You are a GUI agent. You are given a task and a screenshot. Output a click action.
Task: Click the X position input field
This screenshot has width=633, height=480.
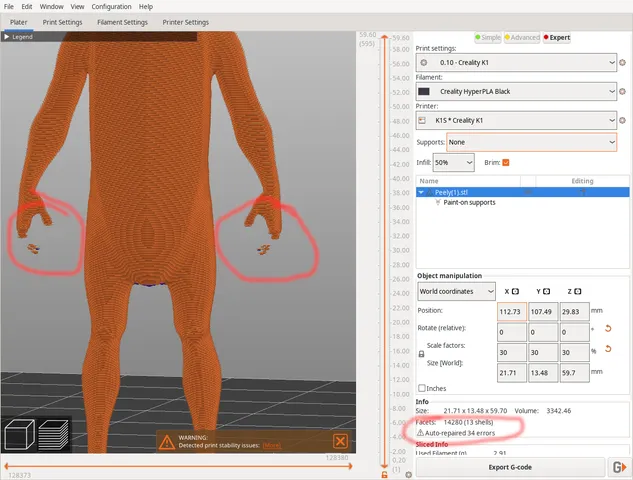(511, 310)
